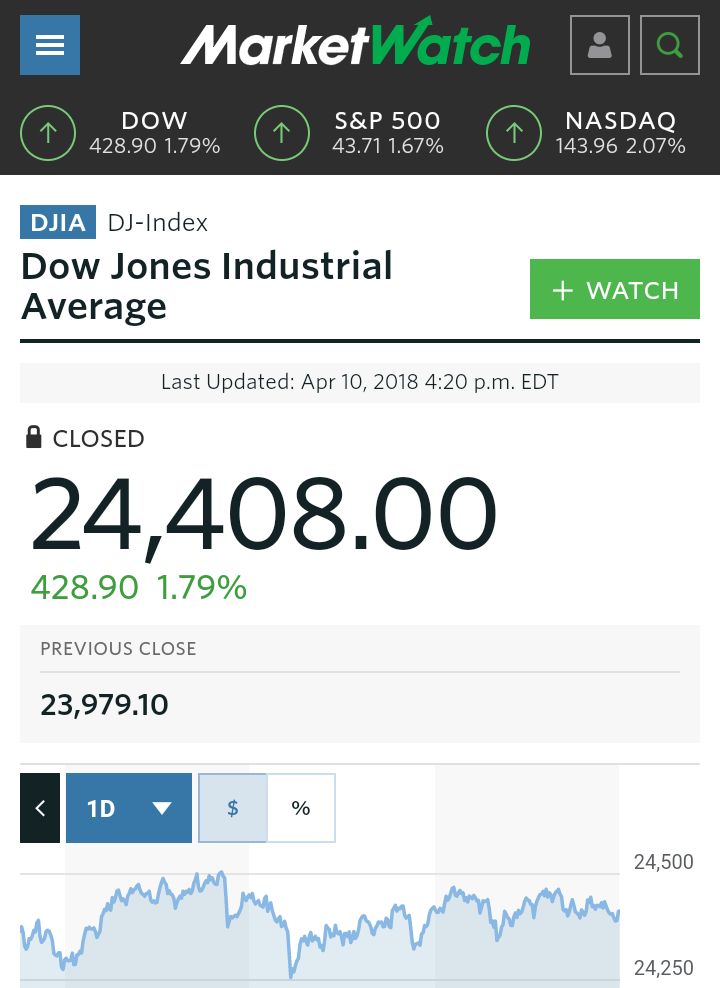Click the S&P 500 ticker link
Viewport: 720px width, 988px height.
[387, 133]
